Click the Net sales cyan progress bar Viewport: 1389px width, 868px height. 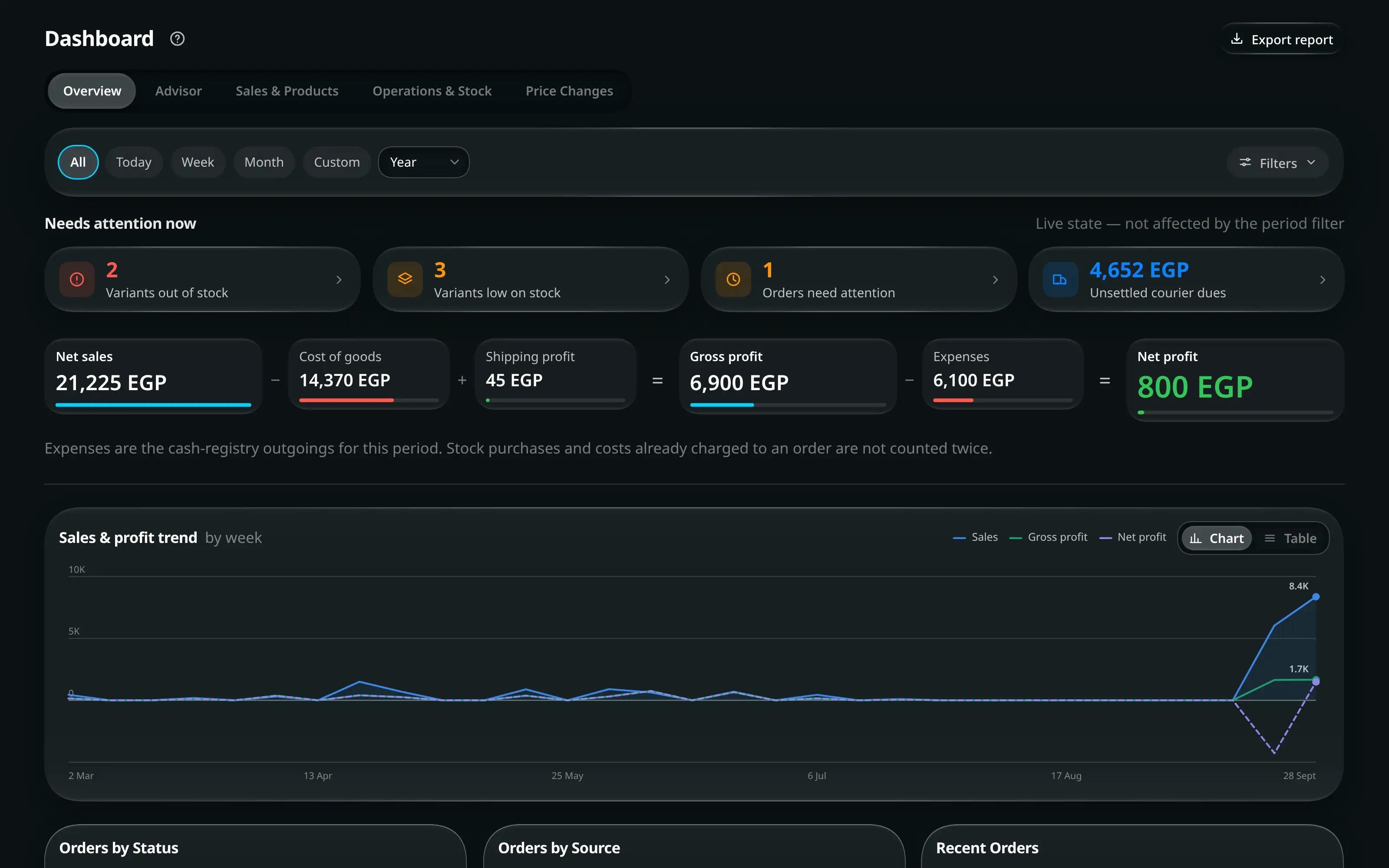[x=153, y=405]
